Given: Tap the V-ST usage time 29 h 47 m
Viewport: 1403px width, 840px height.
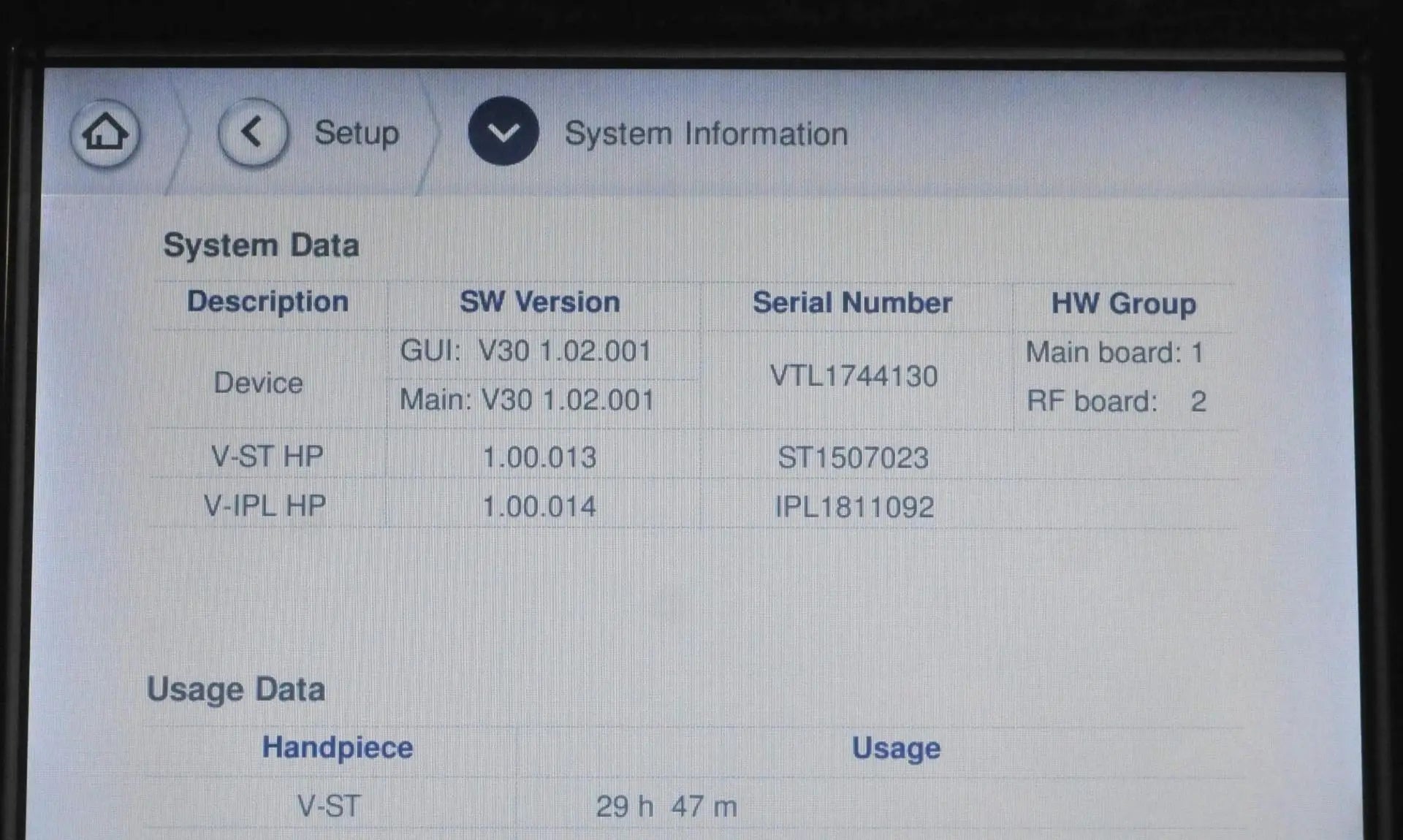Looking at the screenshot, I should pyautogui.click(x=666, y=806).
